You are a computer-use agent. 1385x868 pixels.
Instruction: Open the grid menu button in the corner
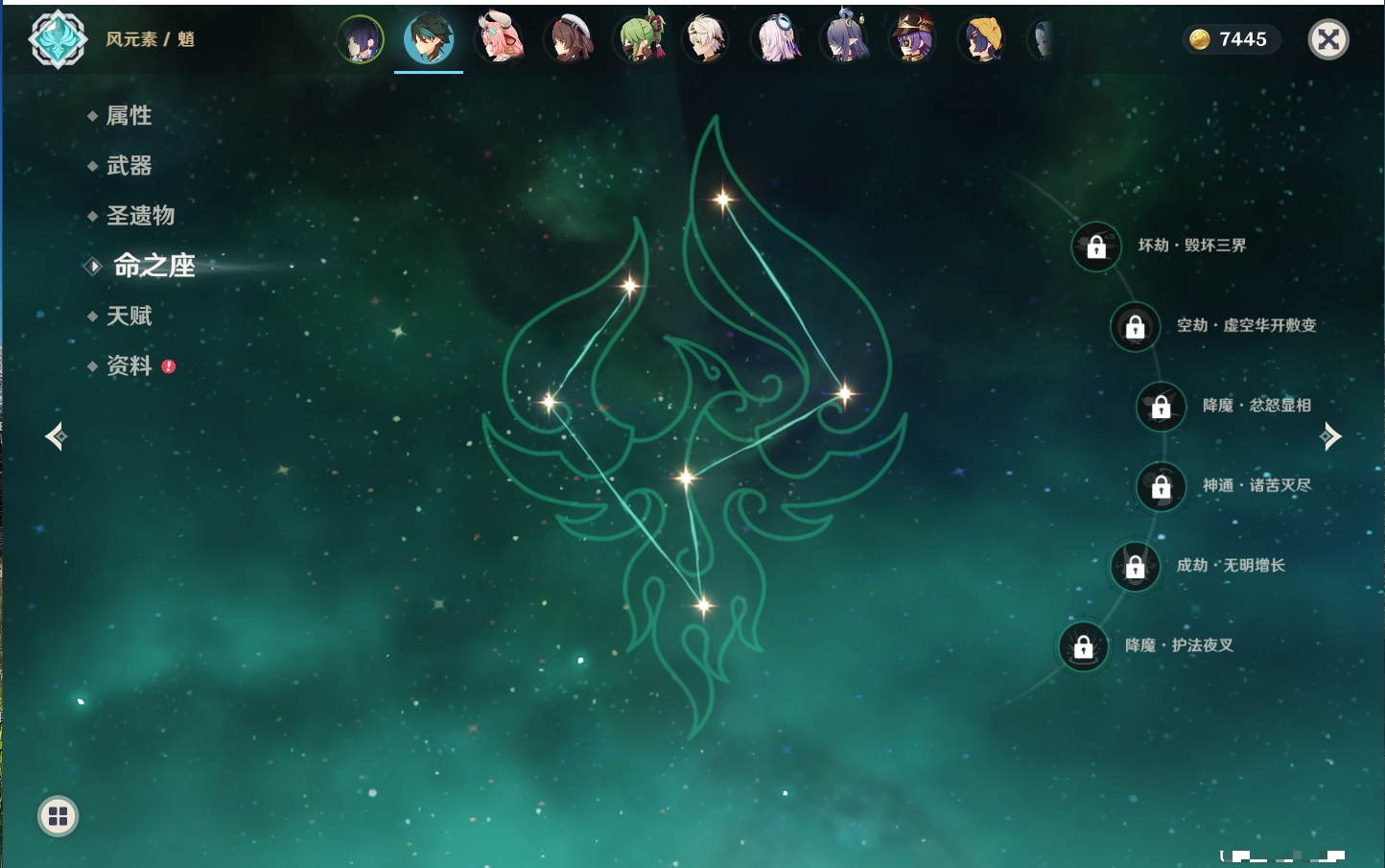pyautogui.click(x=58, y=816)
